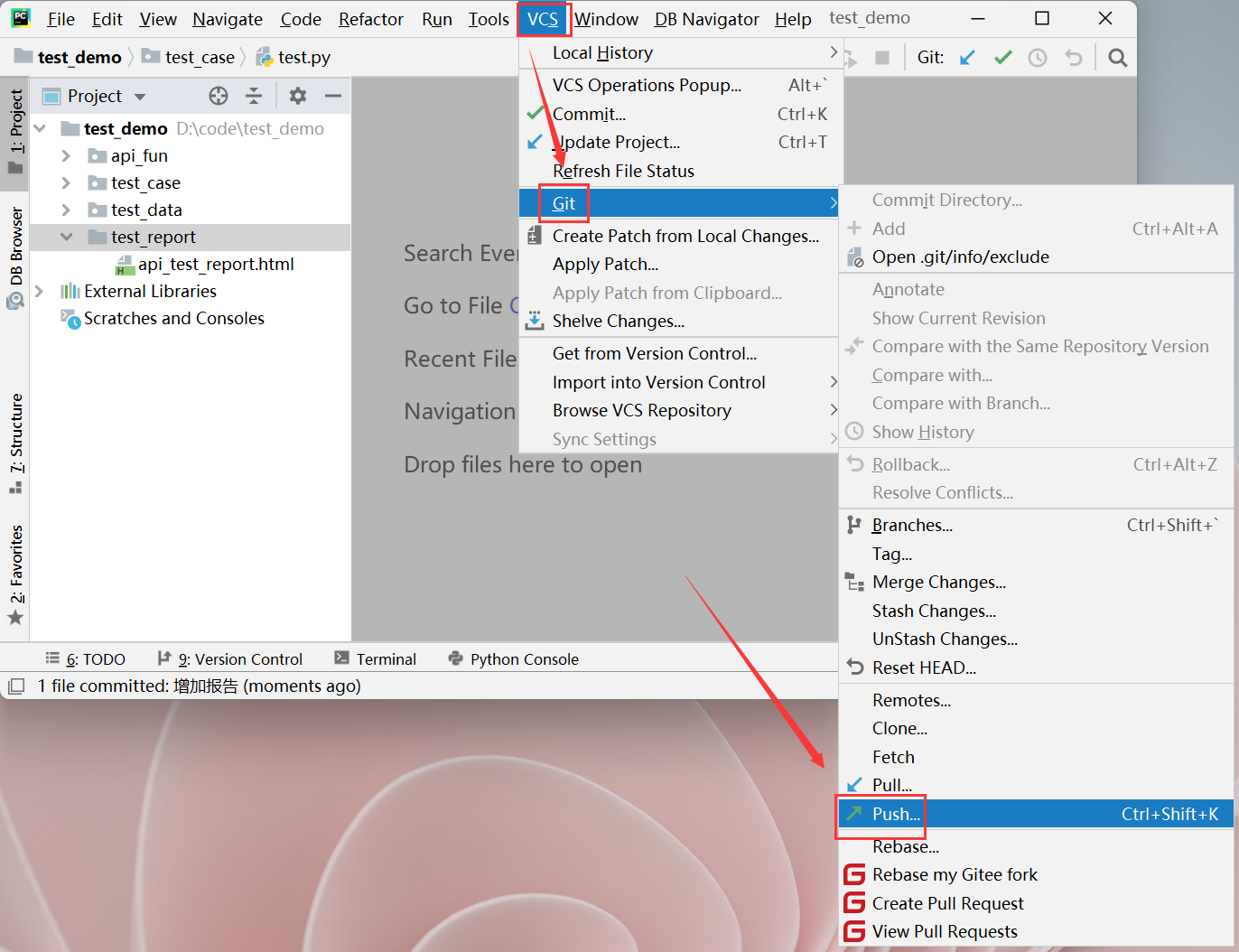Click Create Pull Request Gitee entry
Screen dimensions: 1239x952
click(x=947, y=903)
